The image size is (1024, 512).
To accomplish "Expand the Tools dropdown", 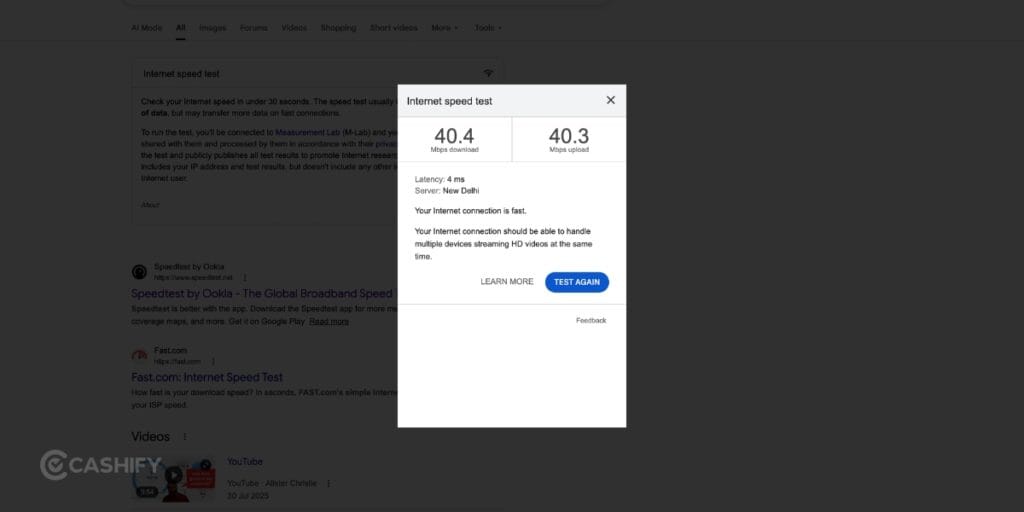I will pyautogui.click(x=488, y=28).
